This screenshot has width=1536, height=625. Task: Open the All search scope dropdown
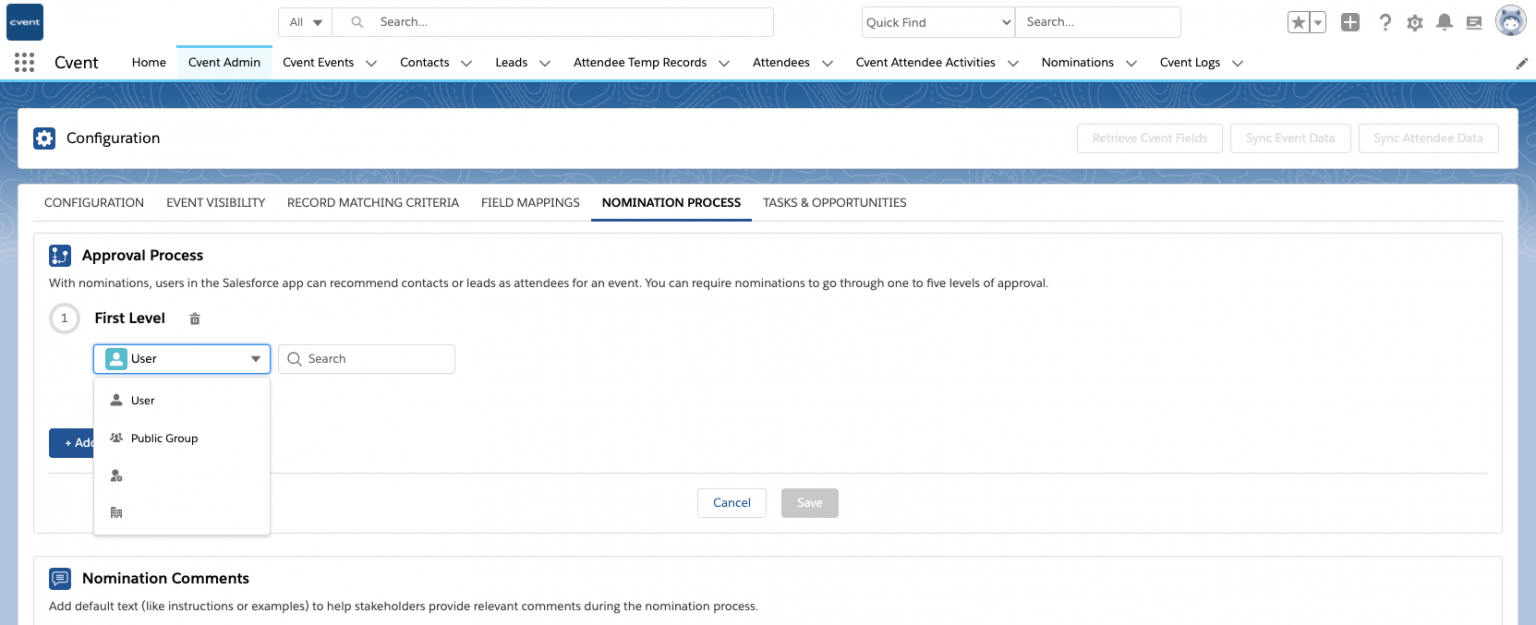(x=306, y=22)
